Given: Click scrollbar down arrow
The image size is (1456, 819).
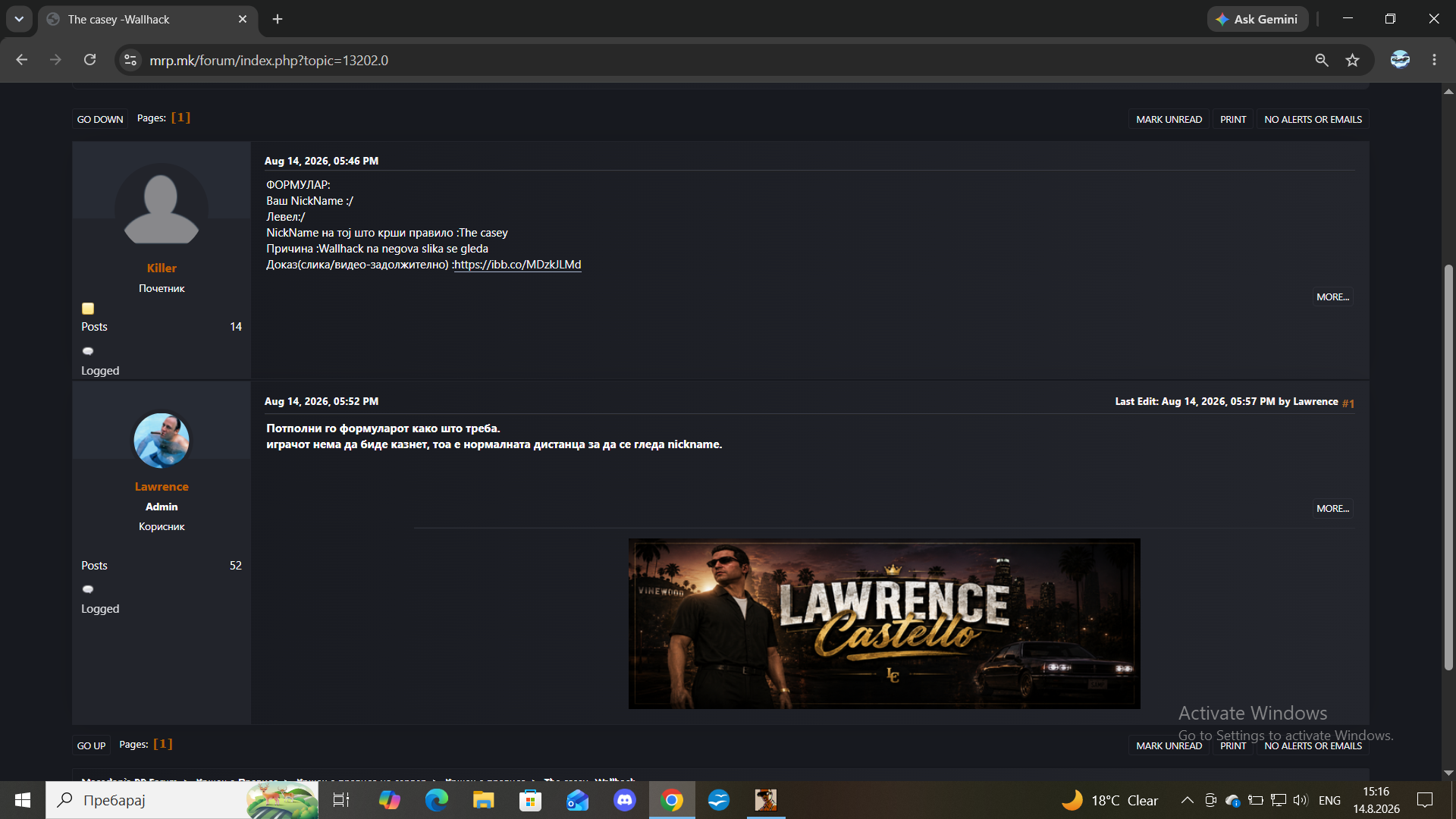Looking at the screenshot, I should (1448, 773).
